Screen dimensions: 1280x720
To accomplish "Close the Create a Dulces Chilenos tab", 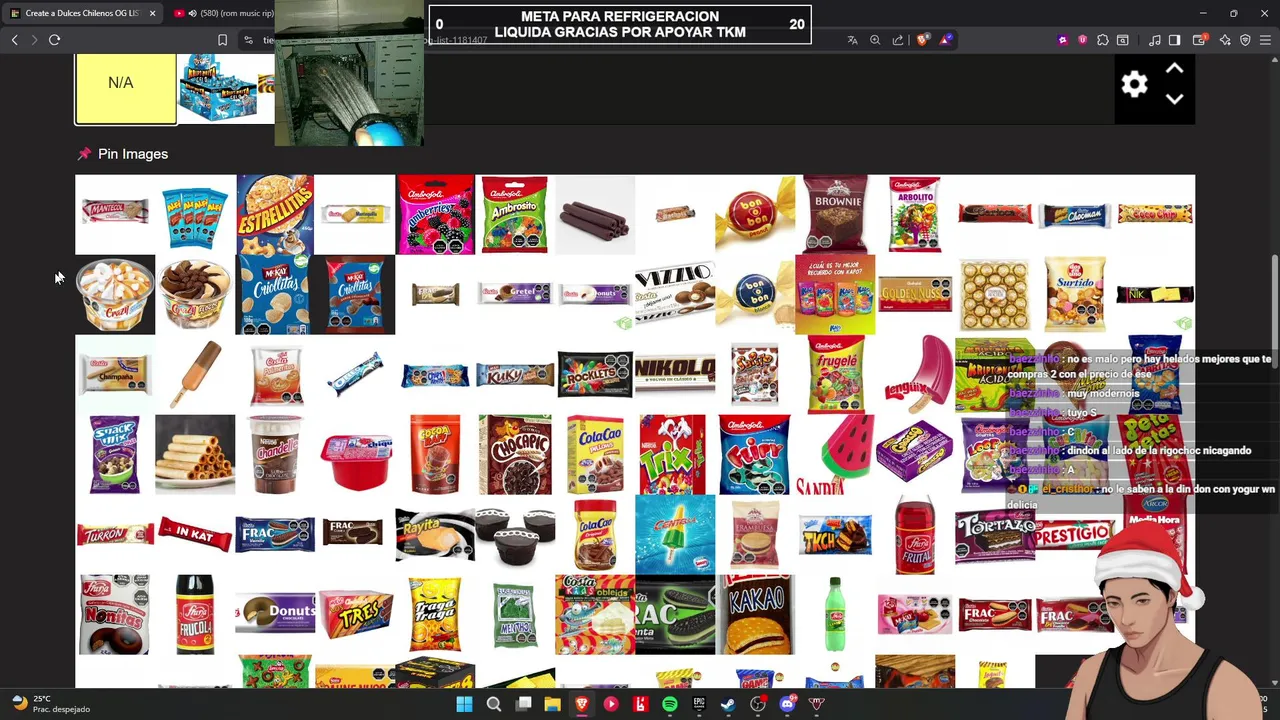I will (152, 13).
